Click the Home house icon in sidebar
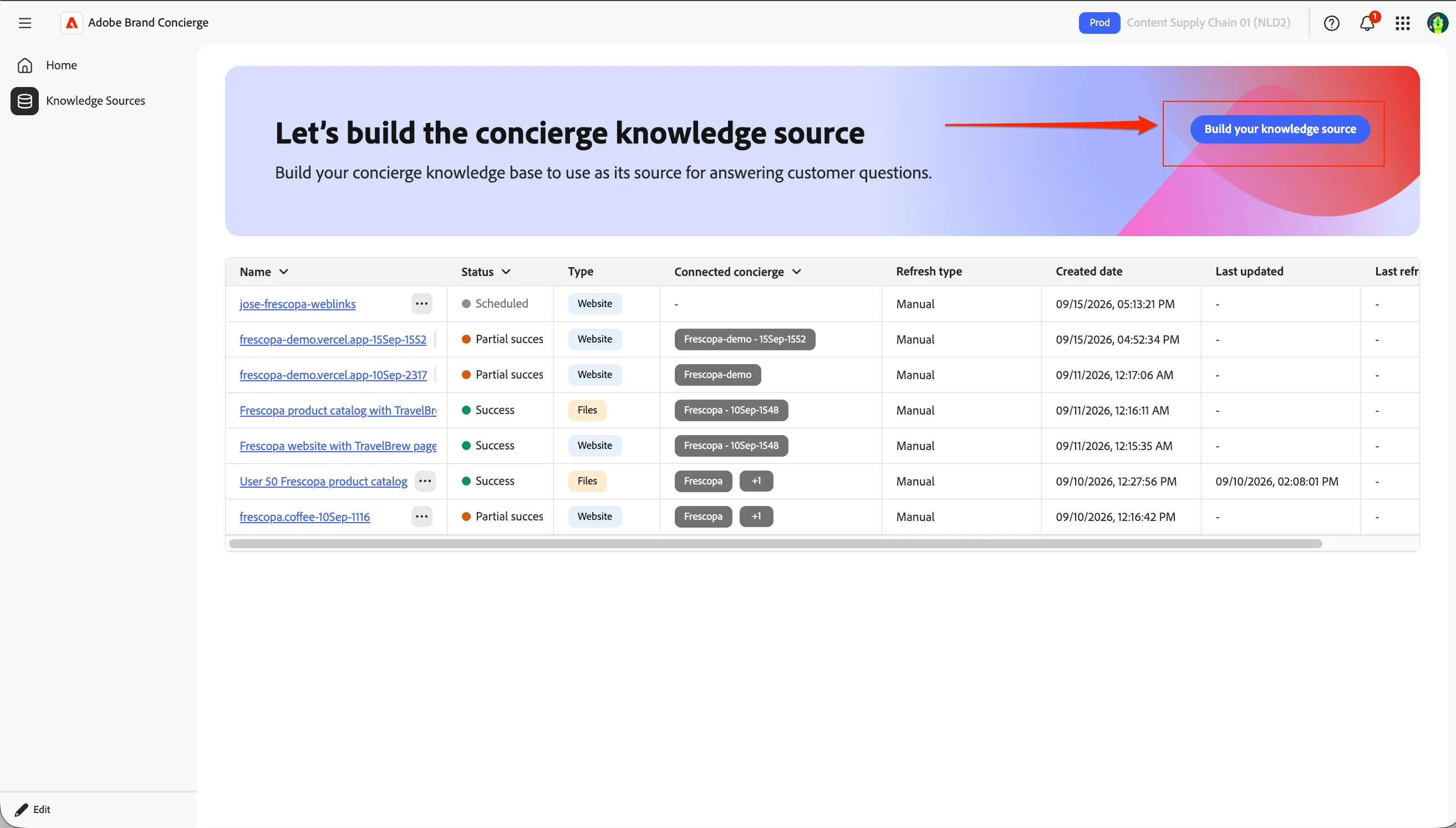Viewport: 1456px width, 828px height. (24, 65)
